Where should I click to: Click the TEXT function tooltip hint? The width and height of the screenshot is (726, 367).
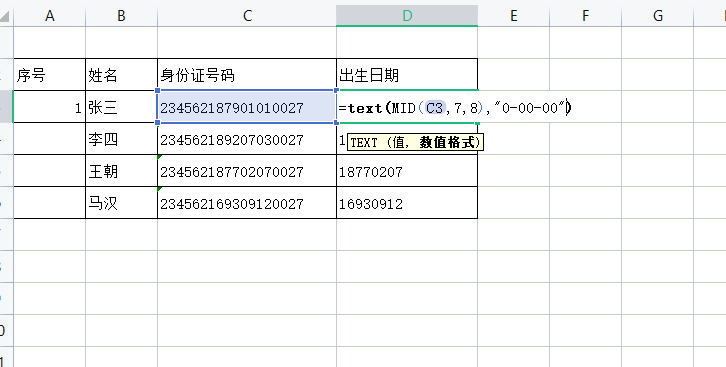(x=415, y=142)
